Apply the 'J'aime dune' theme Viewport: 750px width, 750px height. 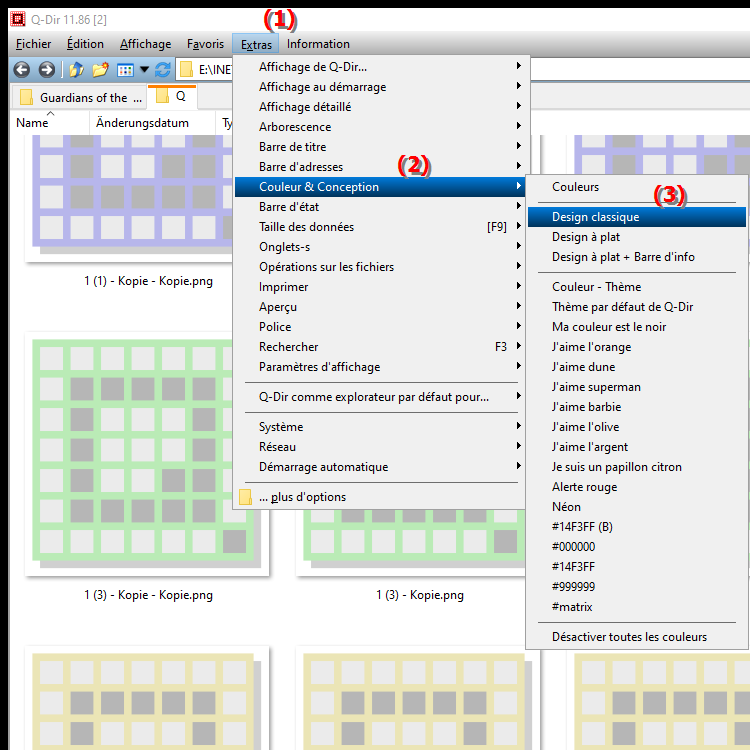[x=637, y=367]
